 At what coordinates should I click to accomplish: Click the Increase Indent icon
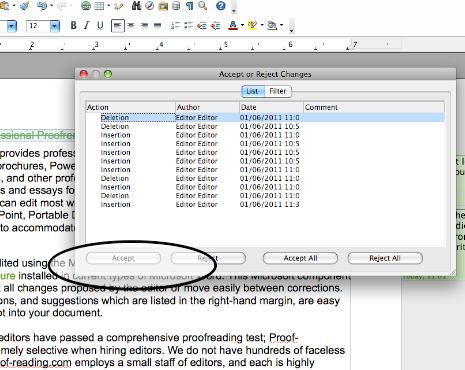[x=216, y=25]
